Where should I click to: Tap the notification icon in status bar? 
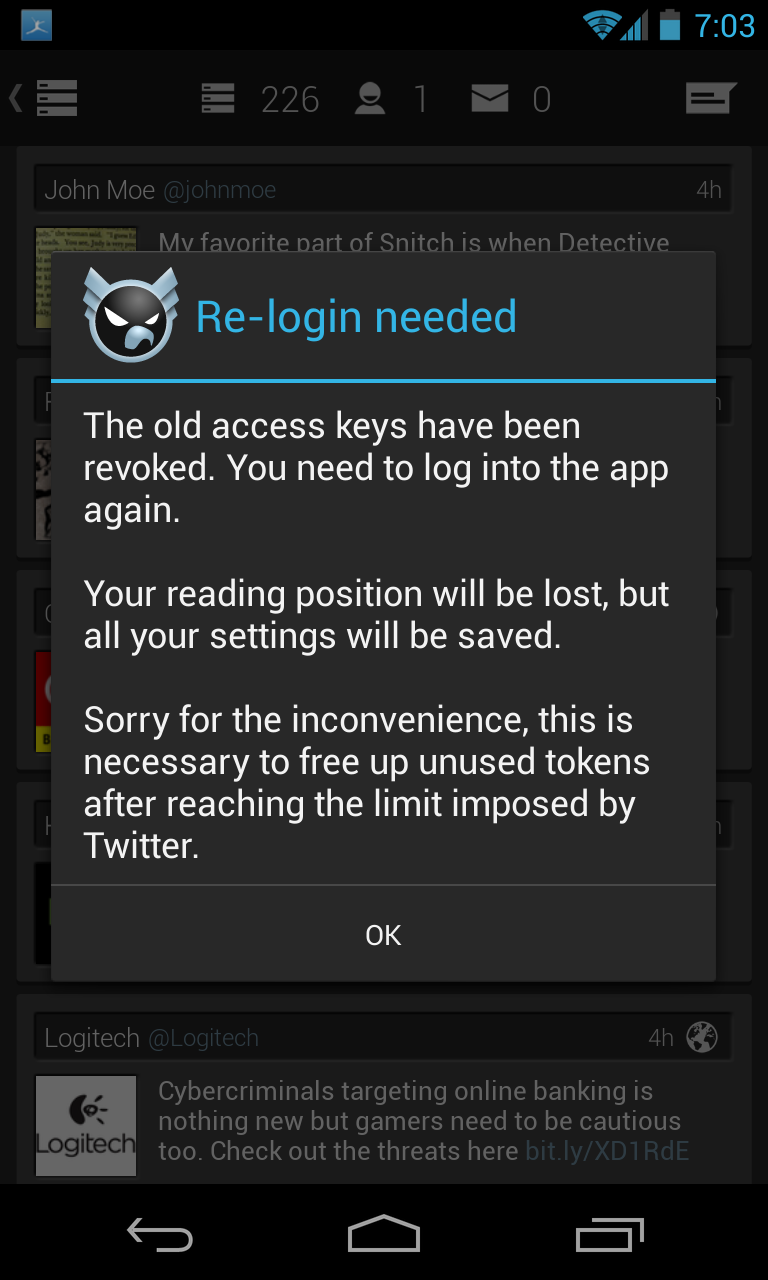point(36,25)
